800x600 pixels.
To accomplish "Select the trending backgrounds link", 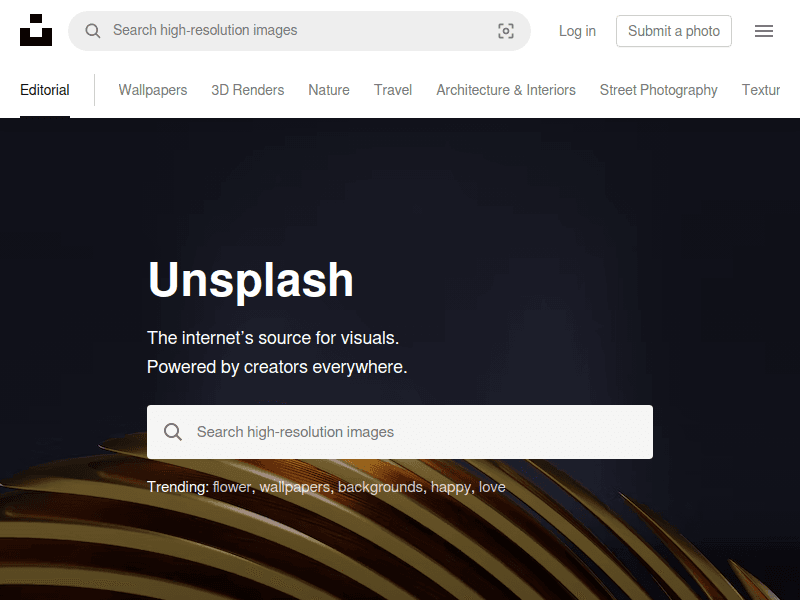I will (380, 487).
